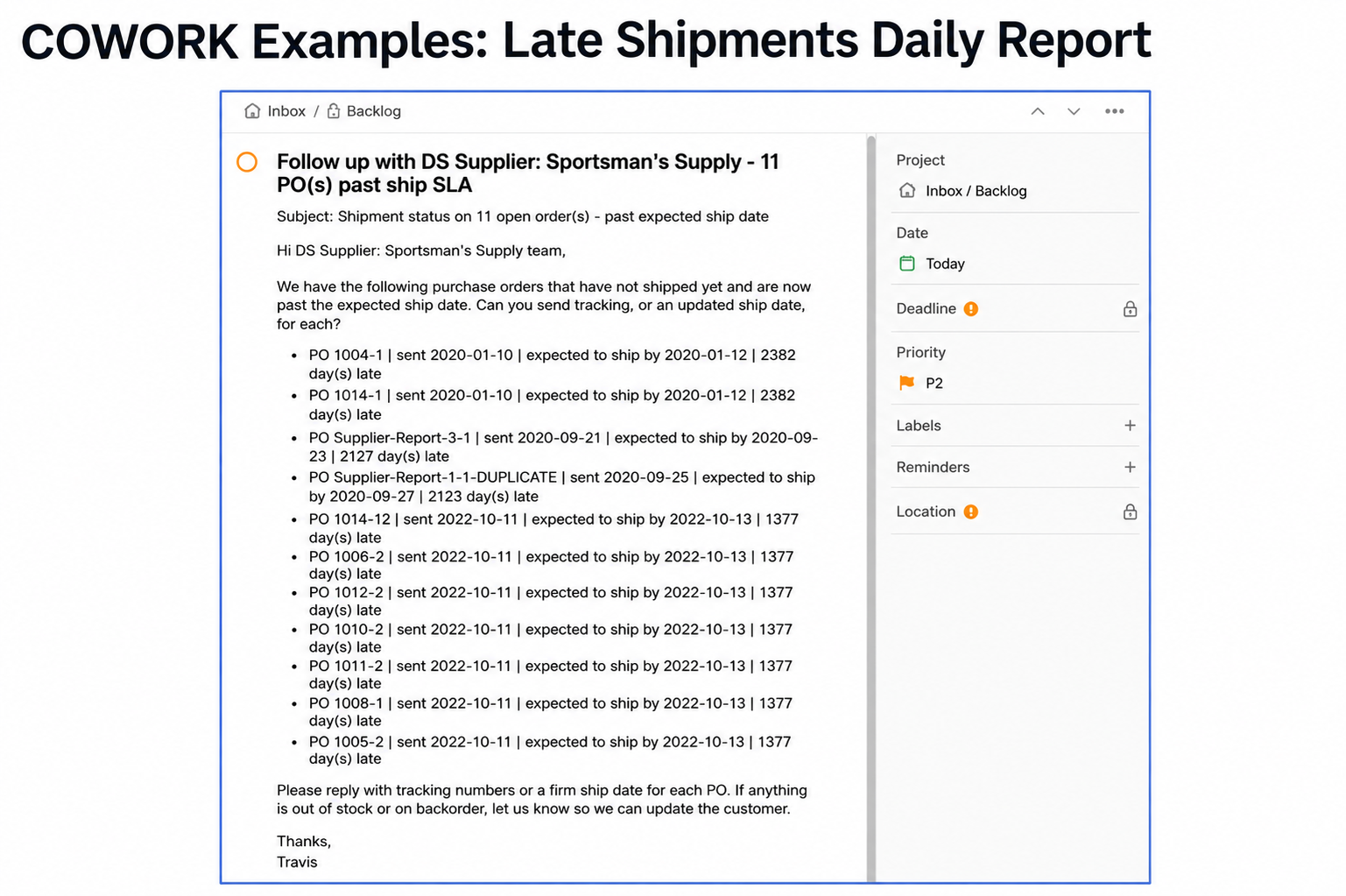Click the home icon in breadcrumb

[252, 111]
